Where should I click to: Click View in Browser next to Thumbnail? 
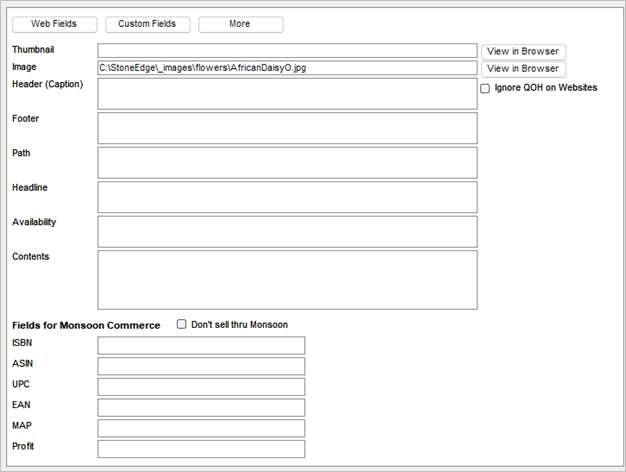click(523, 52)
